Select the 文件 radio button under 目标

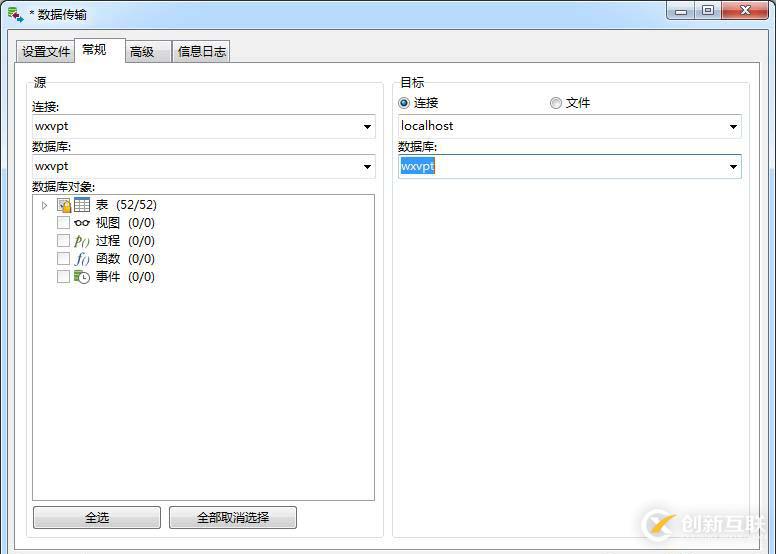pyautogui.click(x=556, y=103)
